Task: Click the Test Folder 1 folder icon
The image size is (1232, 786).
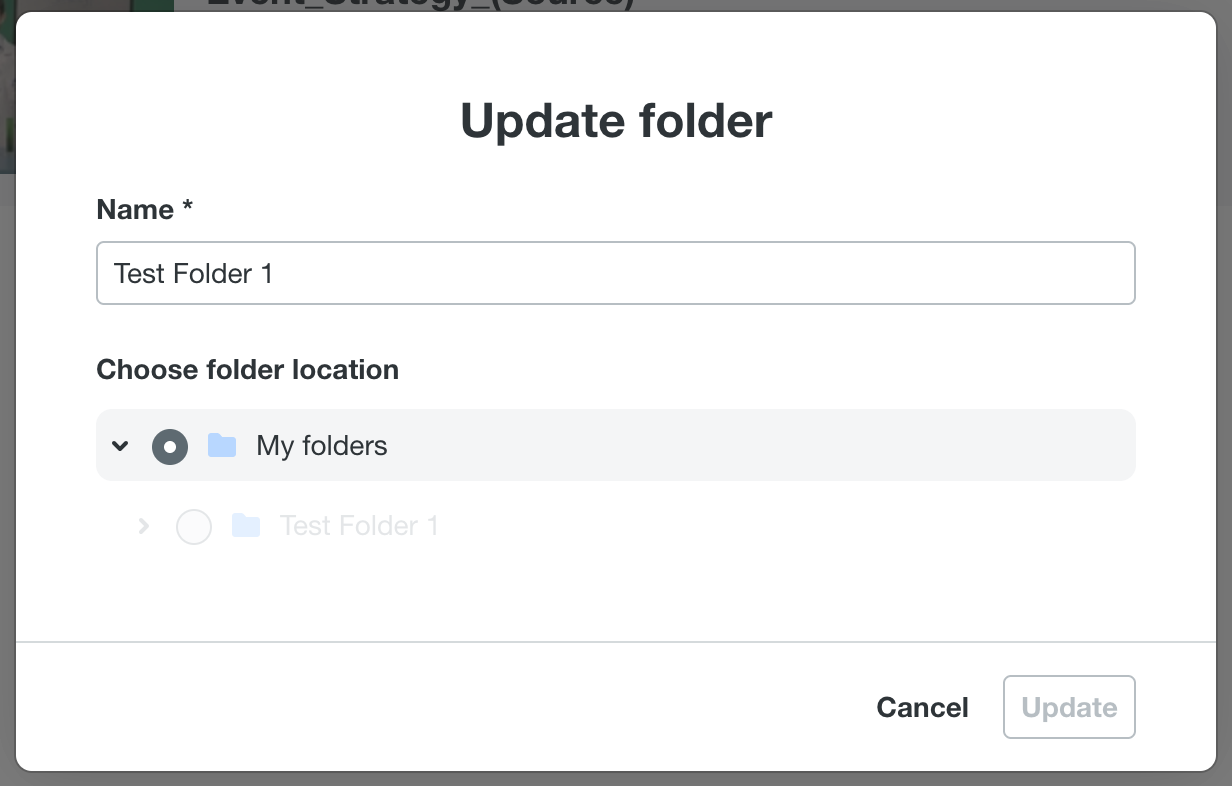Action: click(x=246, y=526)
